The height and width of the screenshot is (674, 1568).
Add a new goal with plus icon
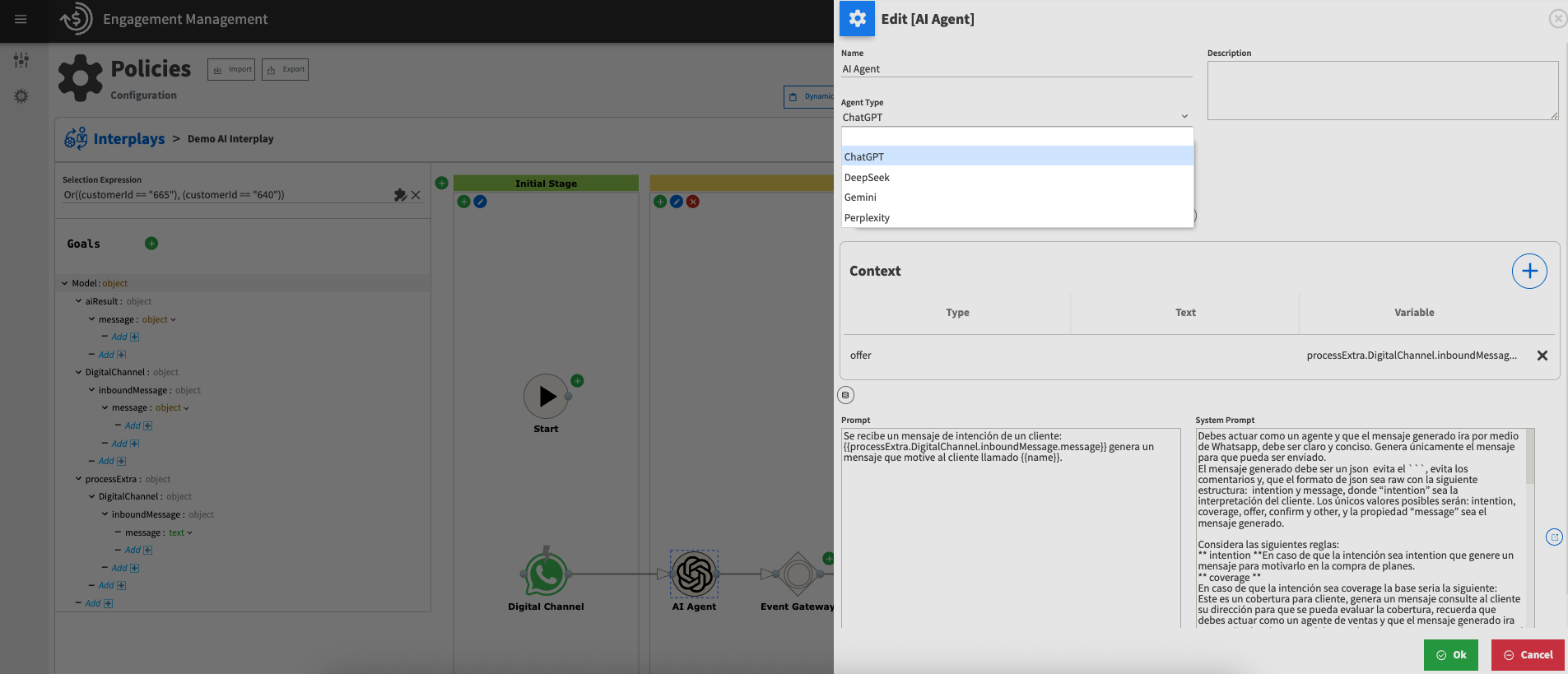point(151,244)
